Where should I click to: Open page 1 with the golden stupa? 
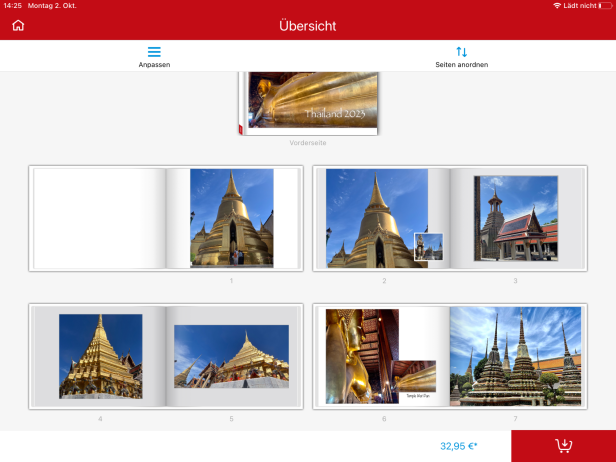click(232, 218)
